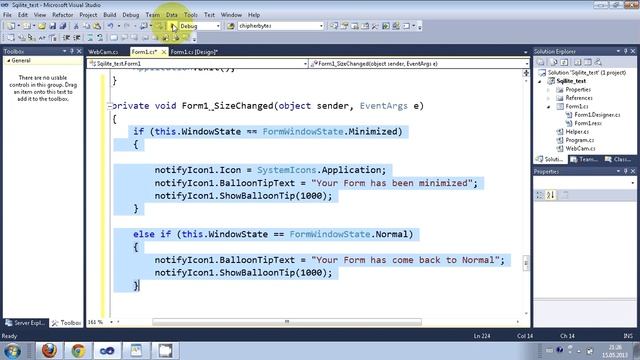640x360 pixels.
Task: Expand the References node
Action: click(549, 98)
